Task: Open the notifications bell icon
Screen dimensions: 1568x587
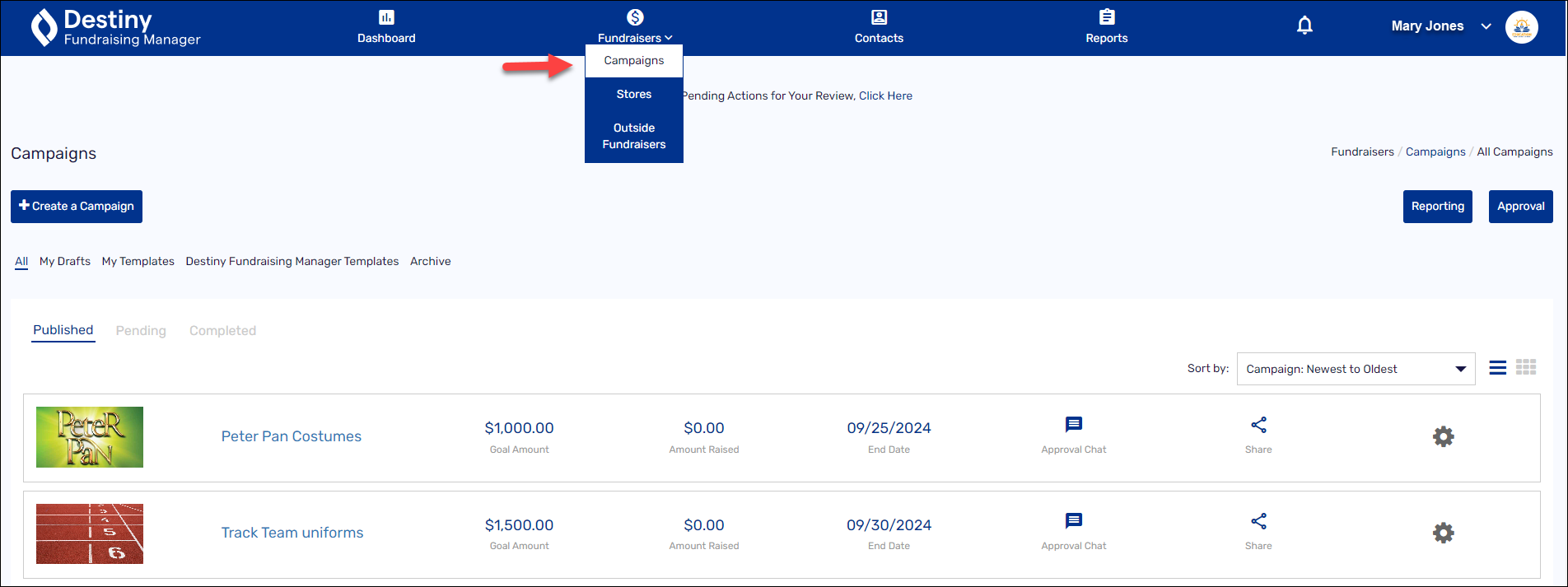Action: tap(1304, 26)
